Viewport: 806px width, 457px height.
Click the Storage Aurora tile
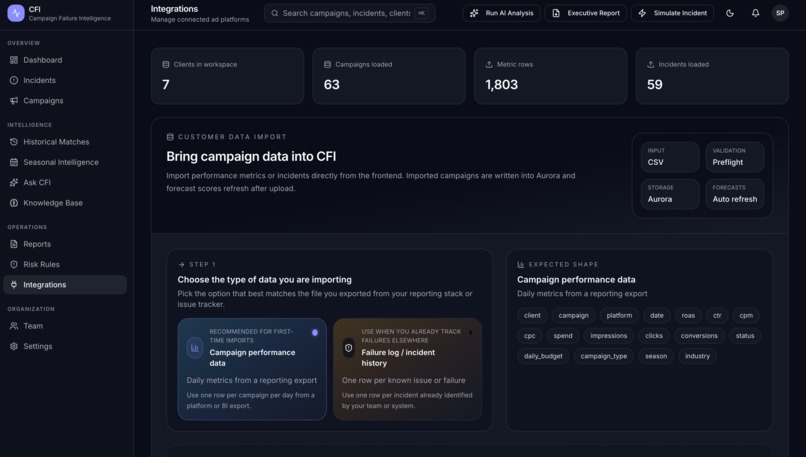pyautogui.click(x=670, y=194)
